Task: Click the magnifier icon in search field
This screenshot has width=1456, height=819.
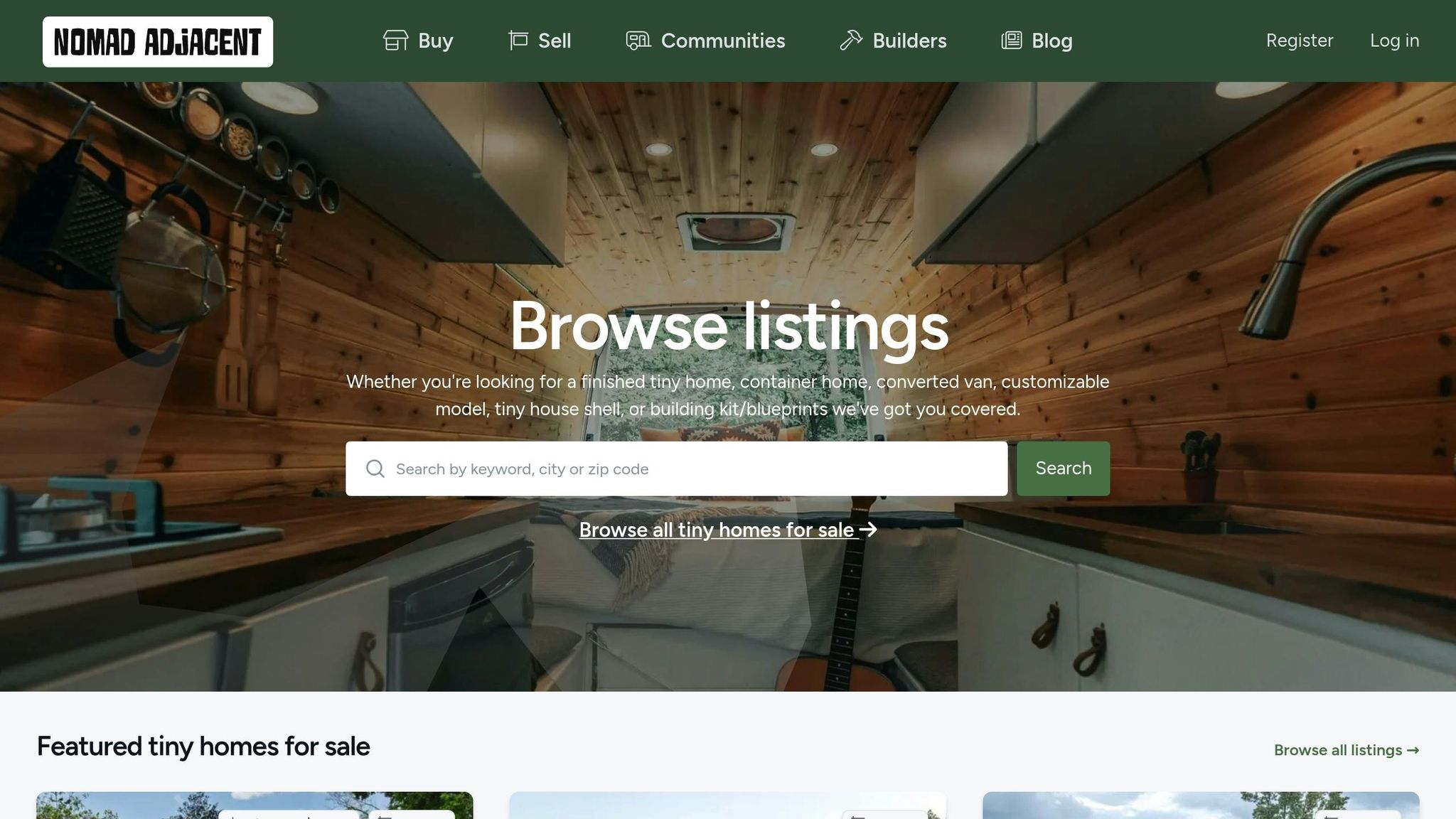Action: pos(375,469)
